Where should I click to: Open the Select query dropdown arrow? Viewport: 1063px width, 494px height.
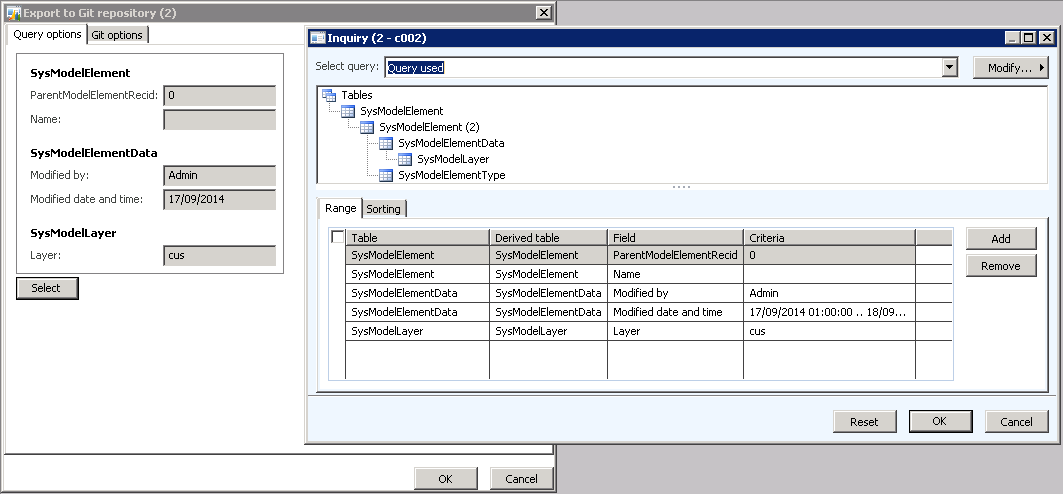(950, 68)
